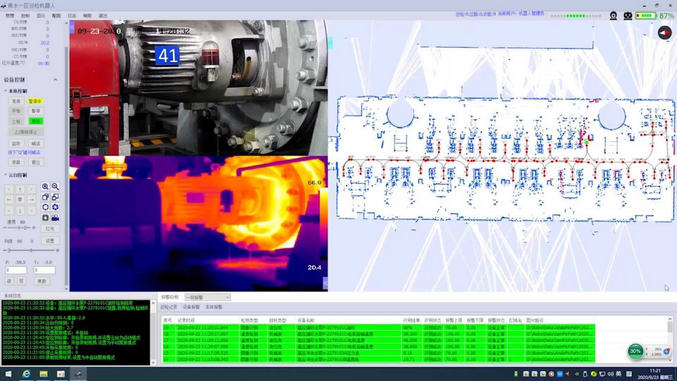Click the 灯光 button in PTZ control
The height and width of the screenshot is (381, 677).
tap(50, 229)
